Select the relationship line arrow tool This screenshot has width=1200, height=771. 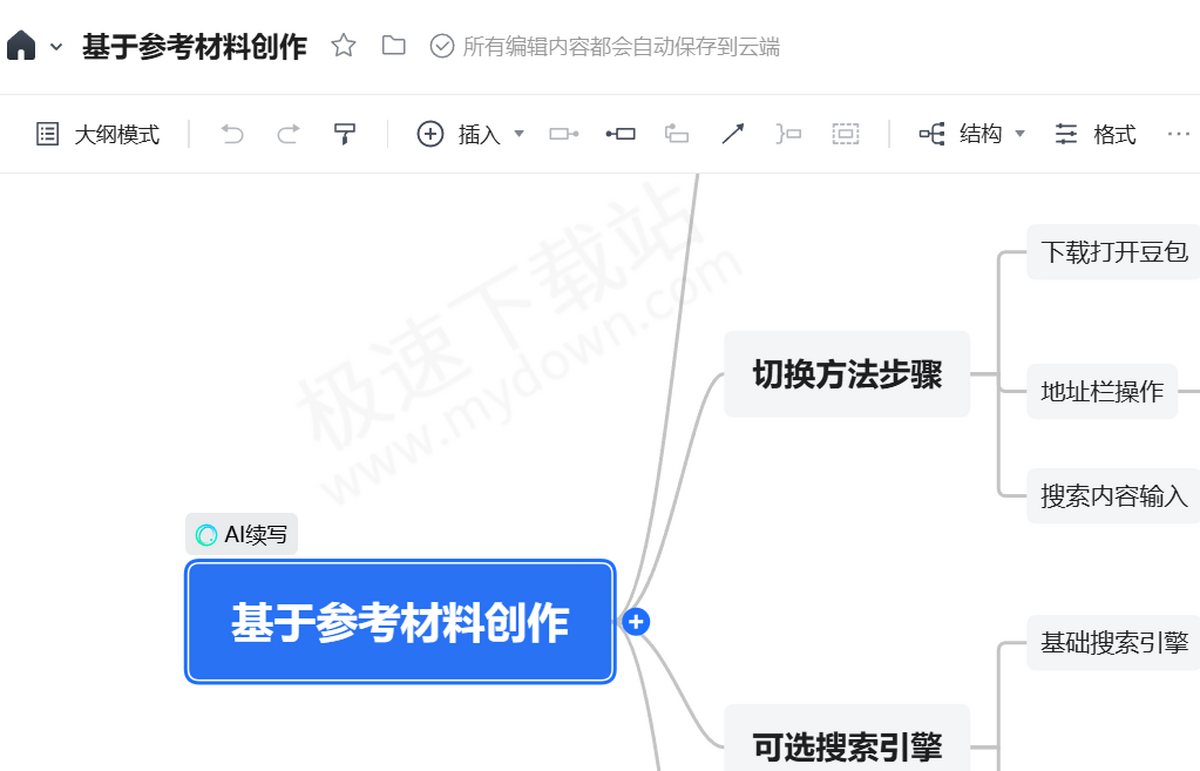pyautogui.click(x=733, y=133)
